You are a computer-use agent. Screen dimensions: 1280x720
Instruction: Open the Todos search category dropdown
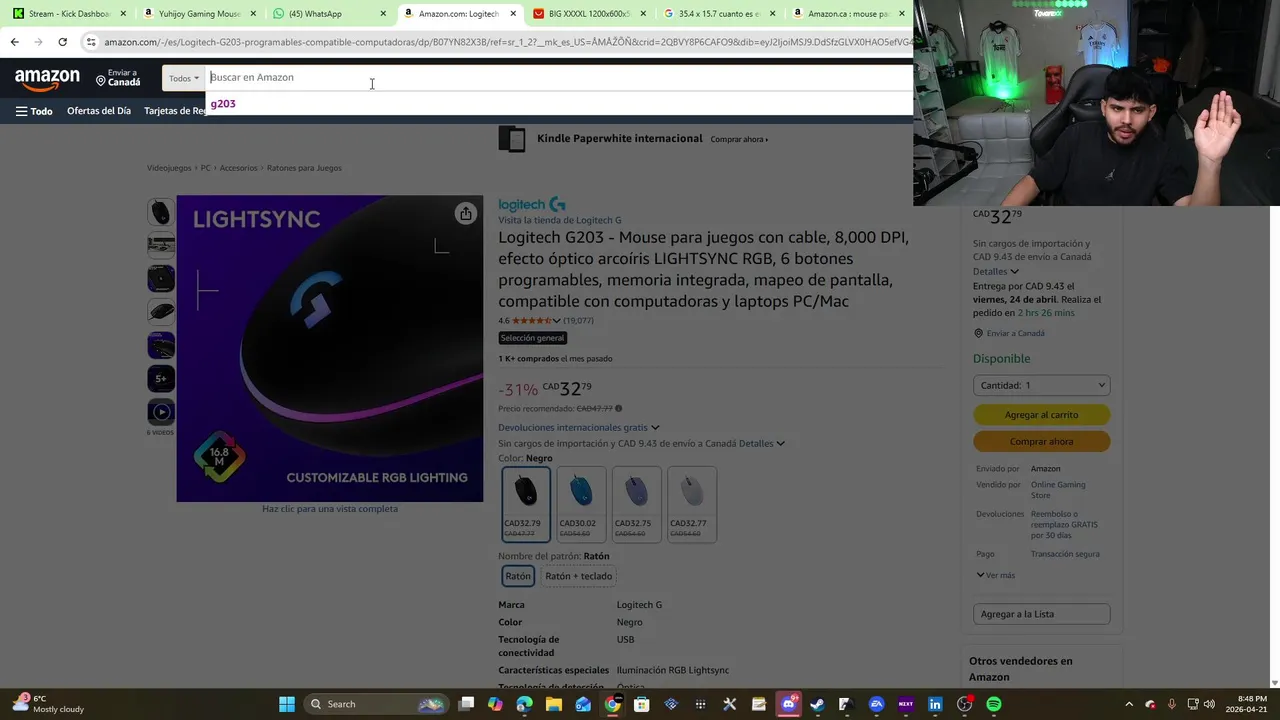184,78
